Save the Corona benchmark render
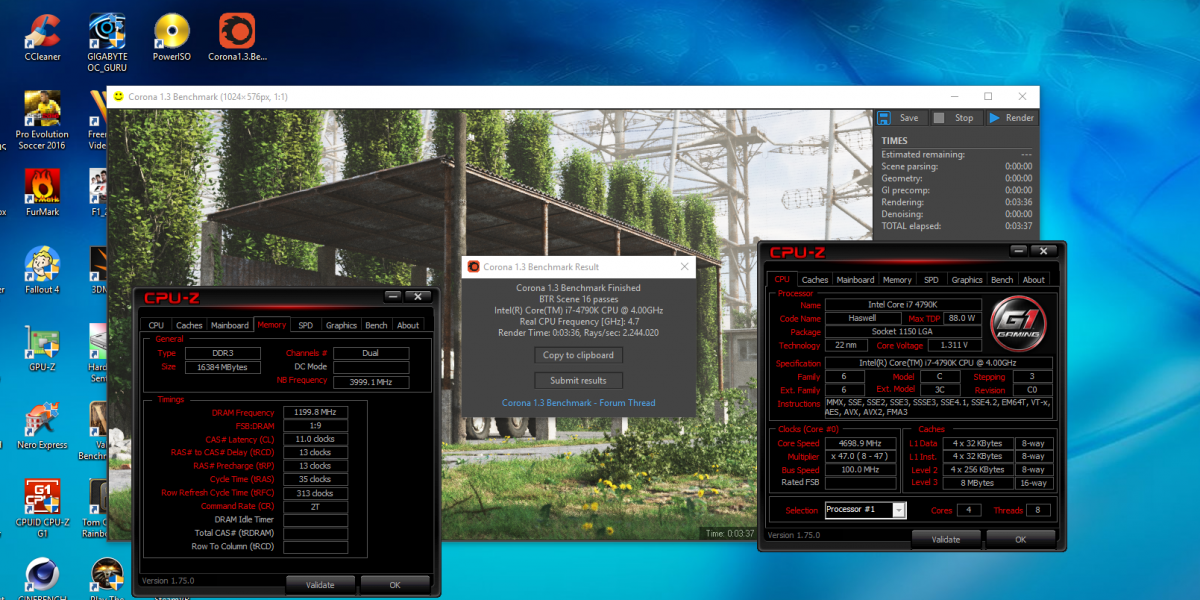1200x600 pixels. tap(899, 118)
